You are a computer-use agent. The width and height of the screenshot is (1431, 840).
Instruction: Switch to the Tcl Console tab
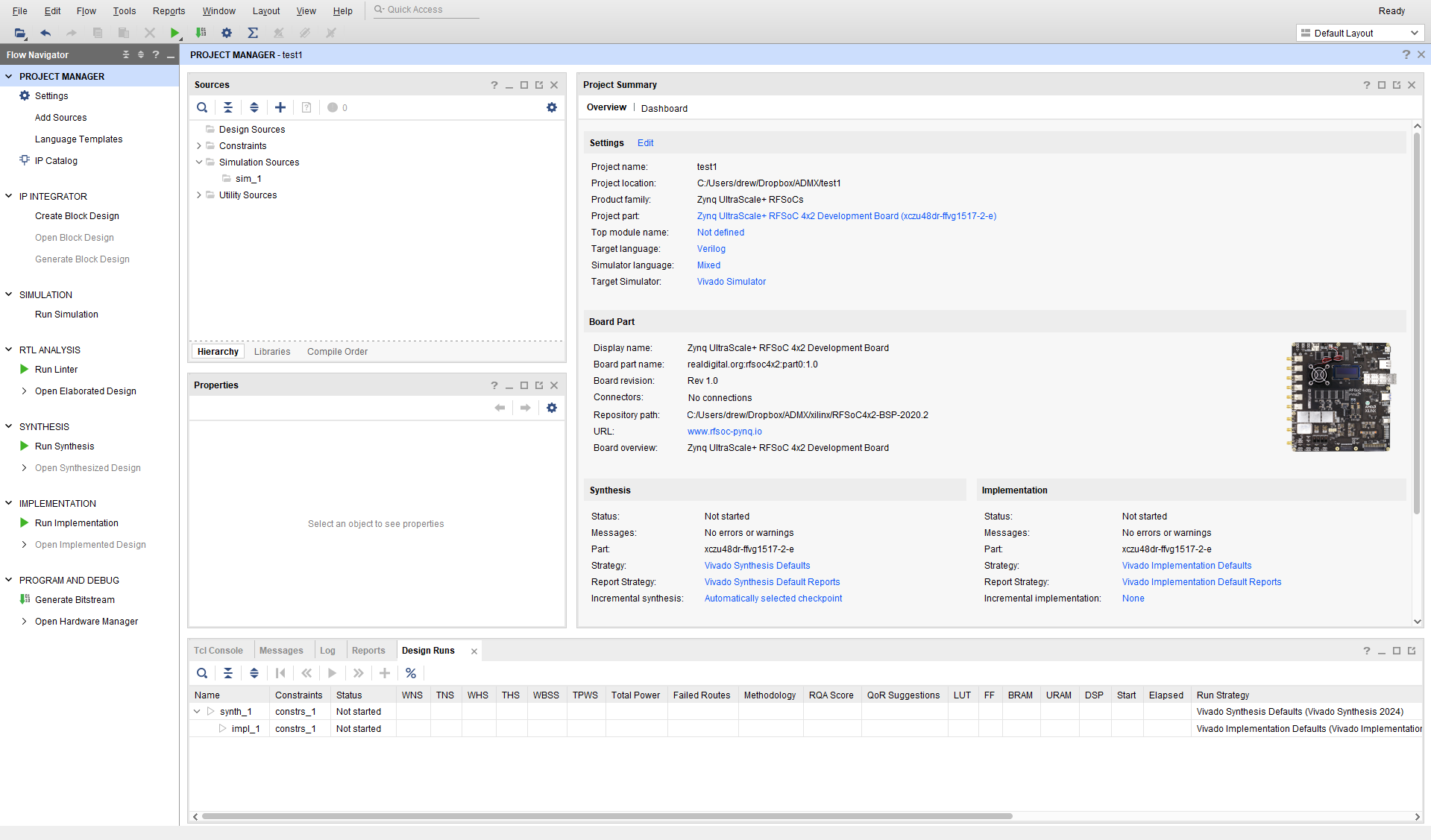(x=218, y=651)
